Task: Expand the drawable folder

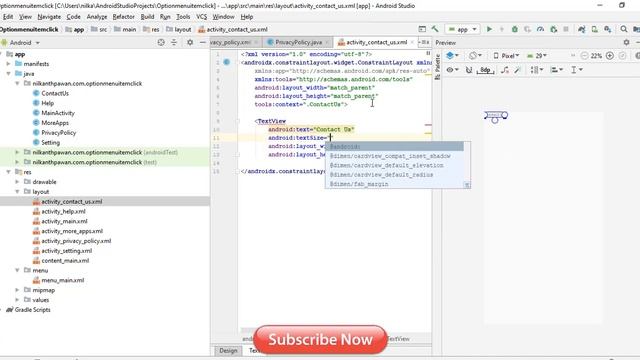Action: [17, 182]
